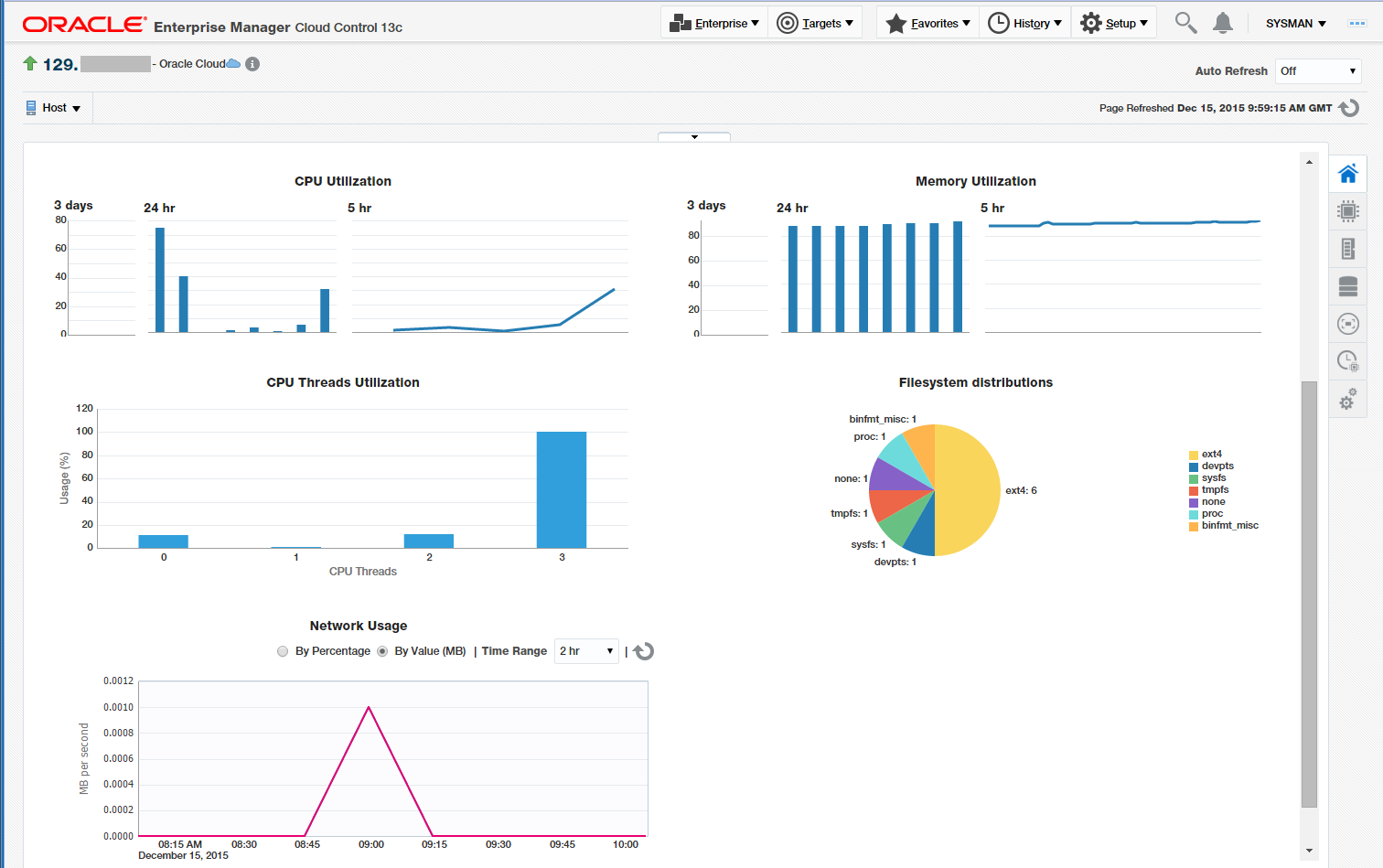Open the SYSMAN user menu
1383x868 pixels.
tap(1296, 23)
